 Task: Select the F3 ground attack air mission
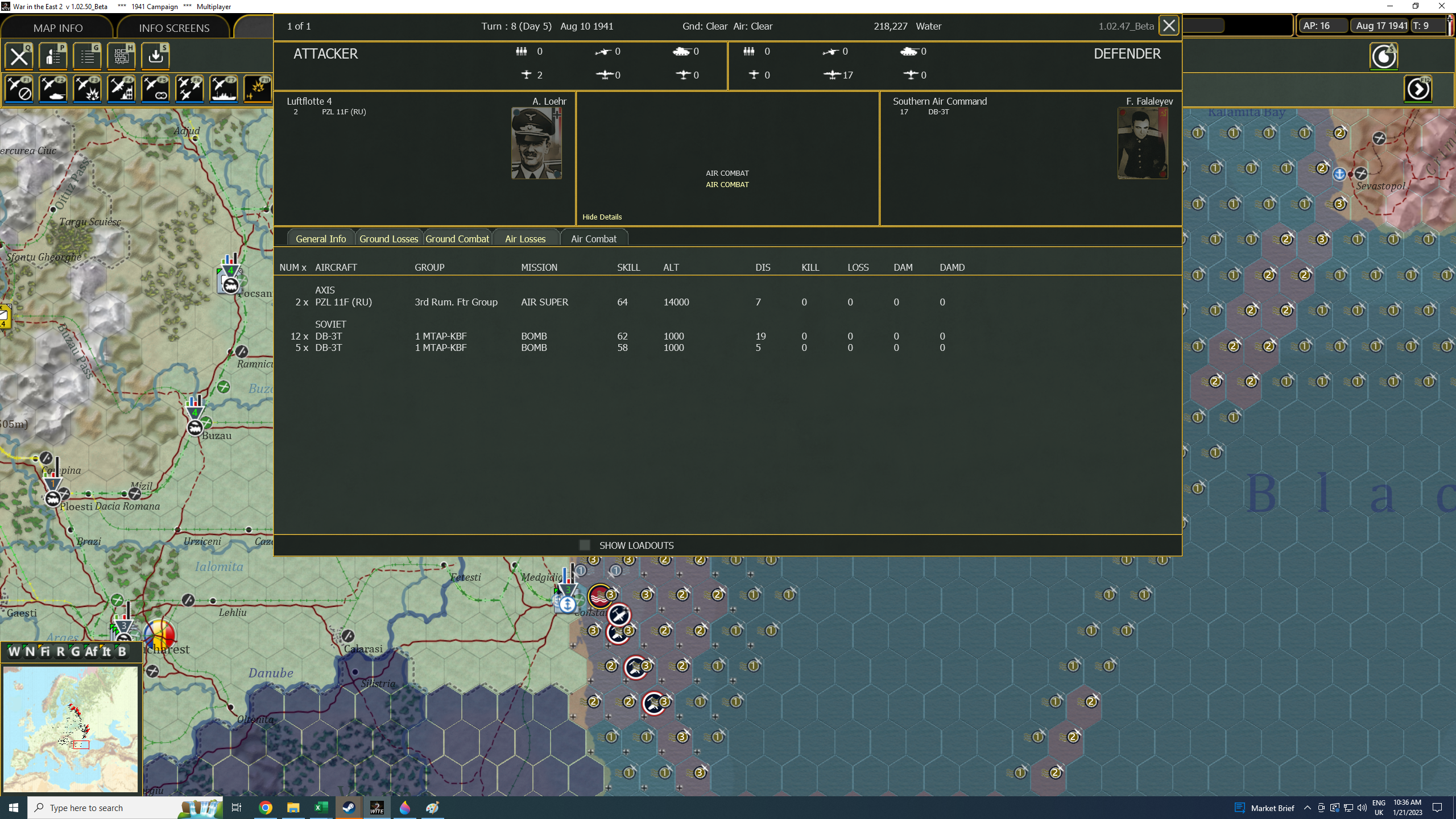(x=87, y=89)
